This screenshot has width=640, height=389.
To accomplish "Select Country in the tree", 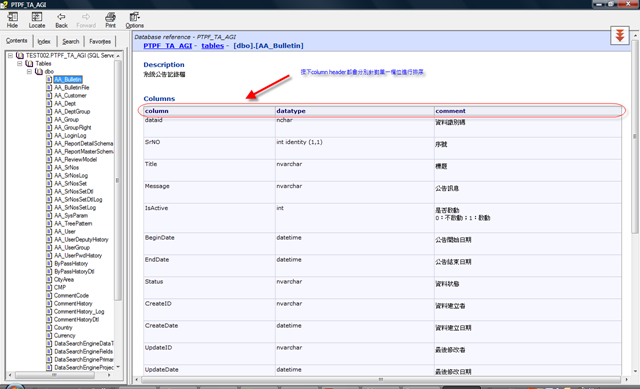I will click(63, 327).
